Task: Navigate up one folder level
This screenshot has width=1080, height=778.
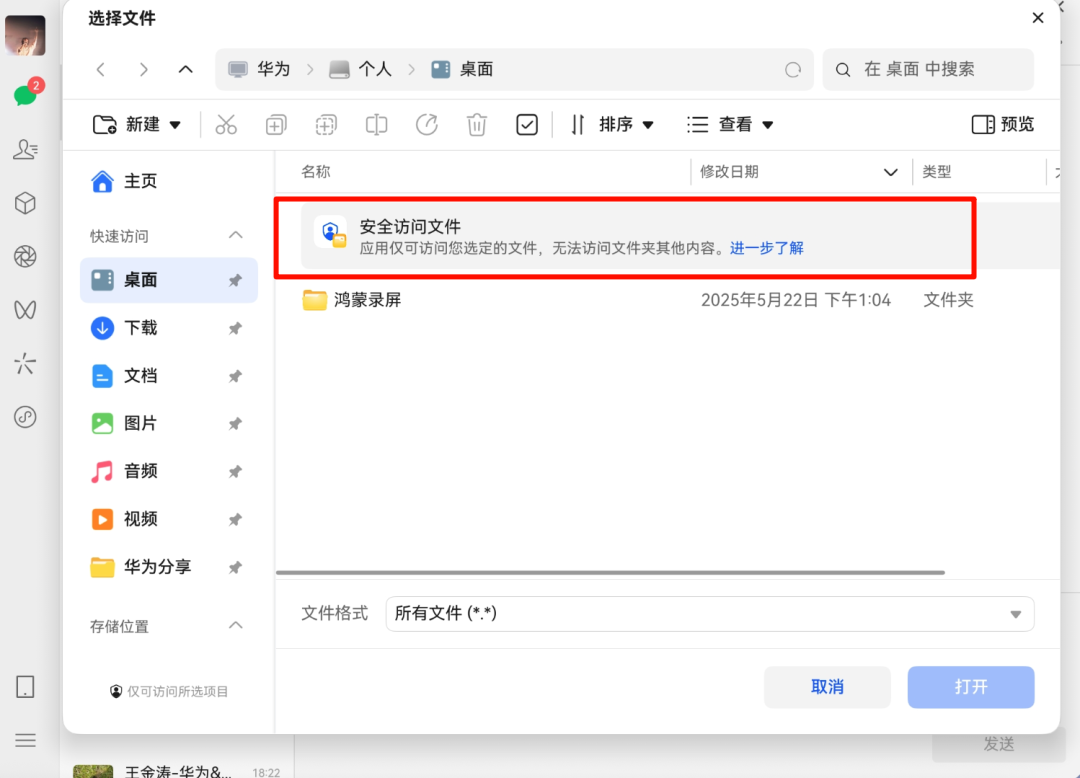Action: pos(185,70)
